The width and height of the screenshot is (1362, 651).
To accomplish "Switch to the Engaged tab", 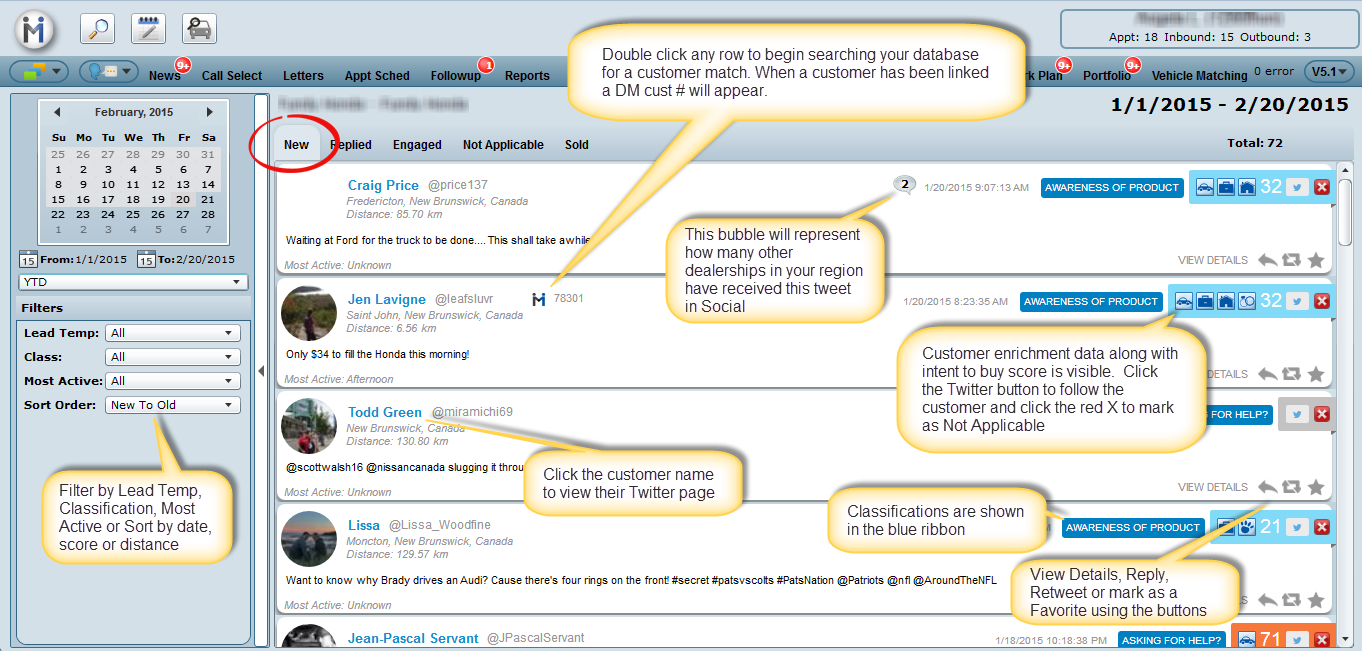I will click(x=417, y=145).
